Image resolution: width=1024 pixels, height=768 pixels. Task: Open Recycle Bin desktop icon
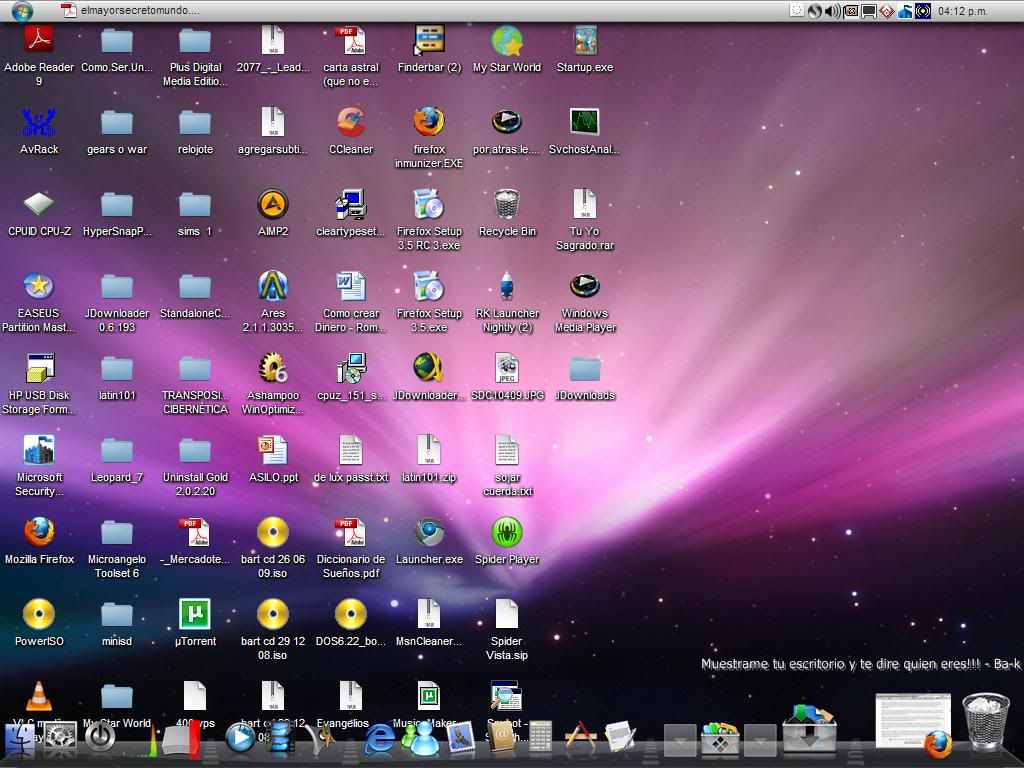coord(507,204)
